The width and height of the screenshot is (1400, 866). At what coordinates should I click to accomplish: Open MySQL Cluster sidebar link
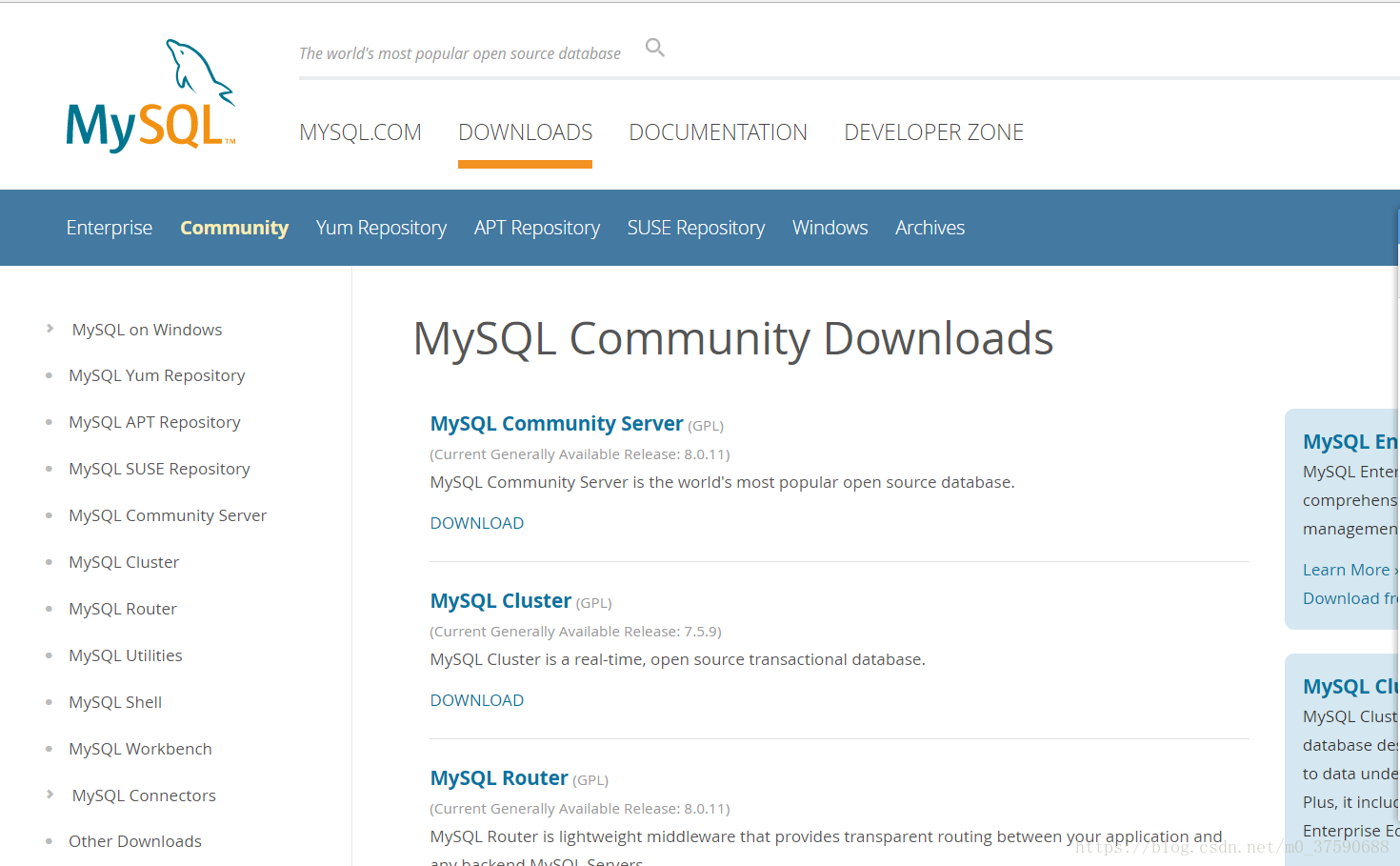point(124,562)
